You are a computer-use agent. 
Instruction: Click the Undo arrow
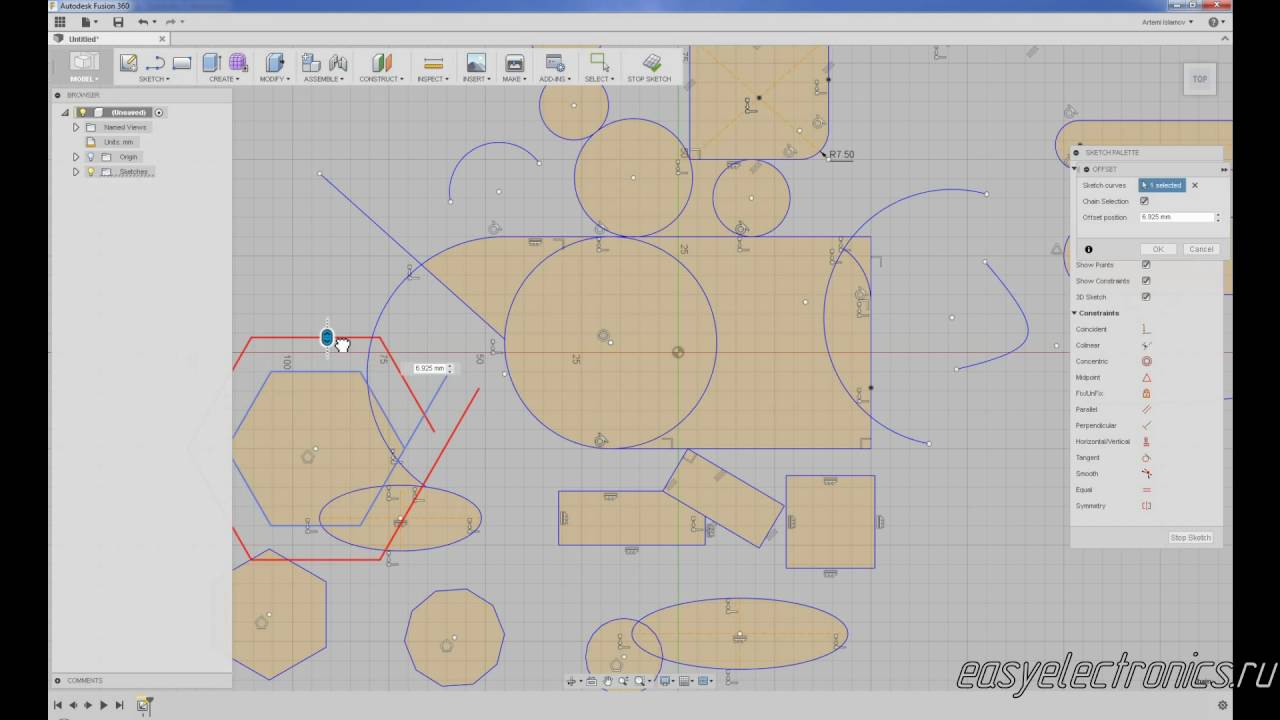[x=144, y=22]
